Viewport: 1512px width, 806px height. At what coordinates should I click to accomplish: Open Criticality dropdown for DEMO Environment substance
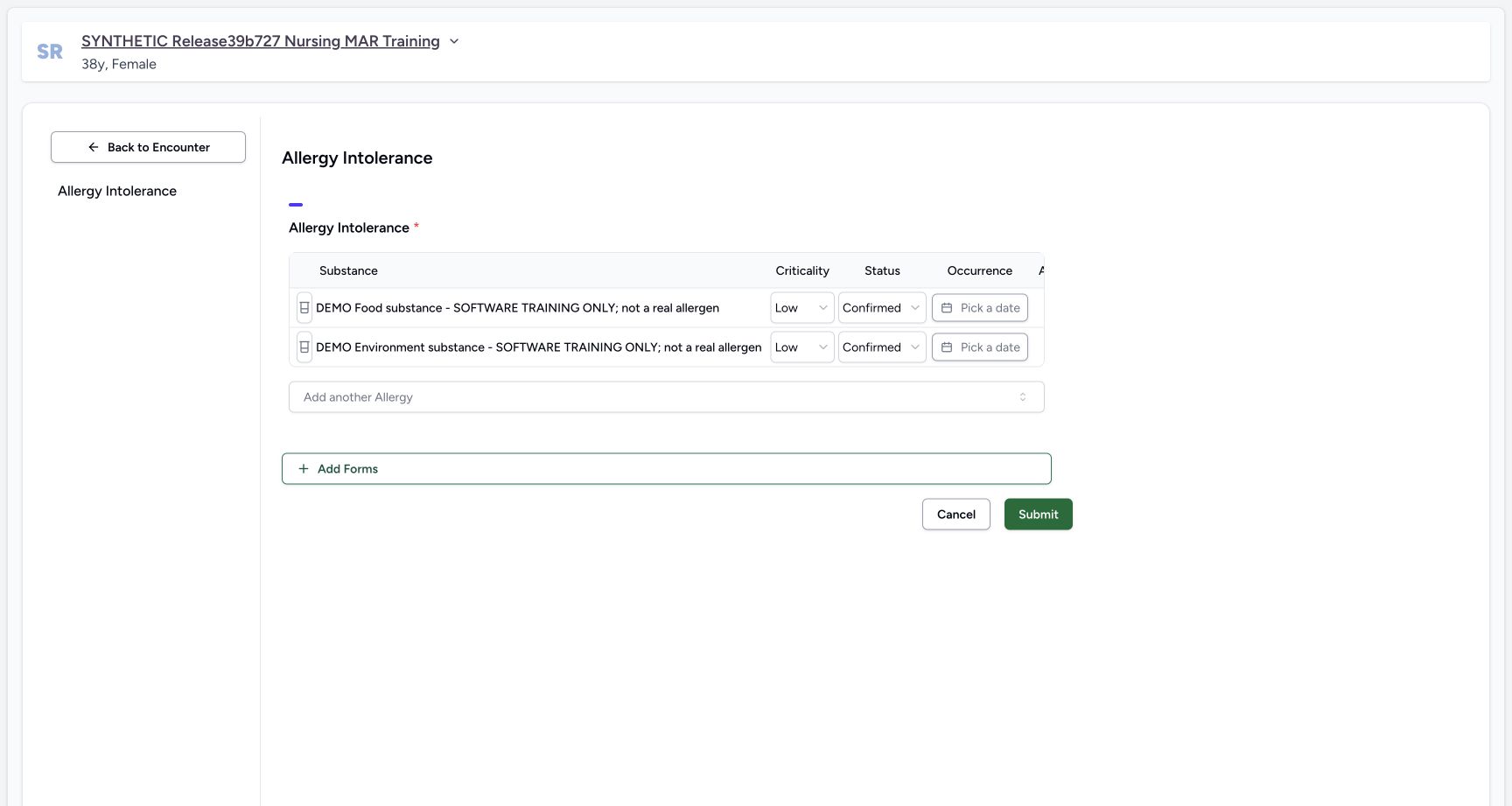[x=801, y=347]
